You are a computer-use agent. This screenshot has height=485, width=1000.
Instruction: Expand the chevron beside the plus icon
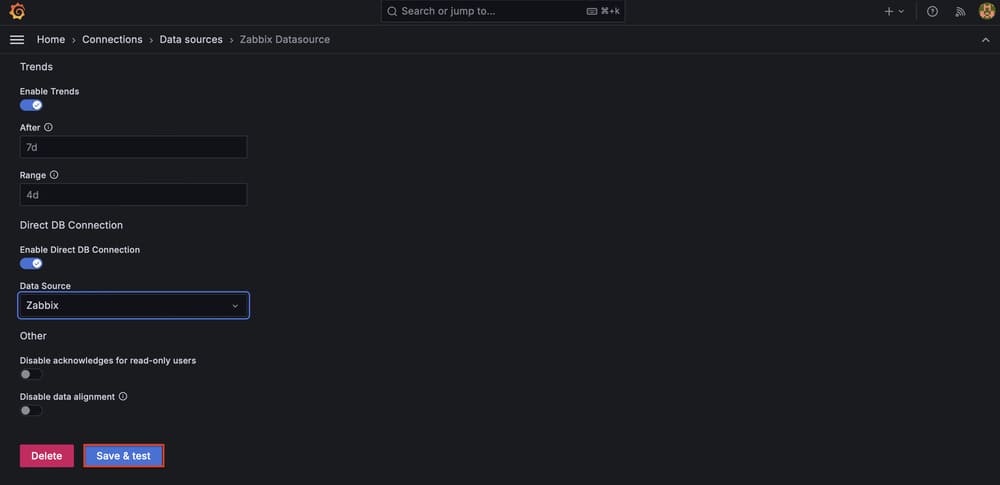click(x=901, y=11)
